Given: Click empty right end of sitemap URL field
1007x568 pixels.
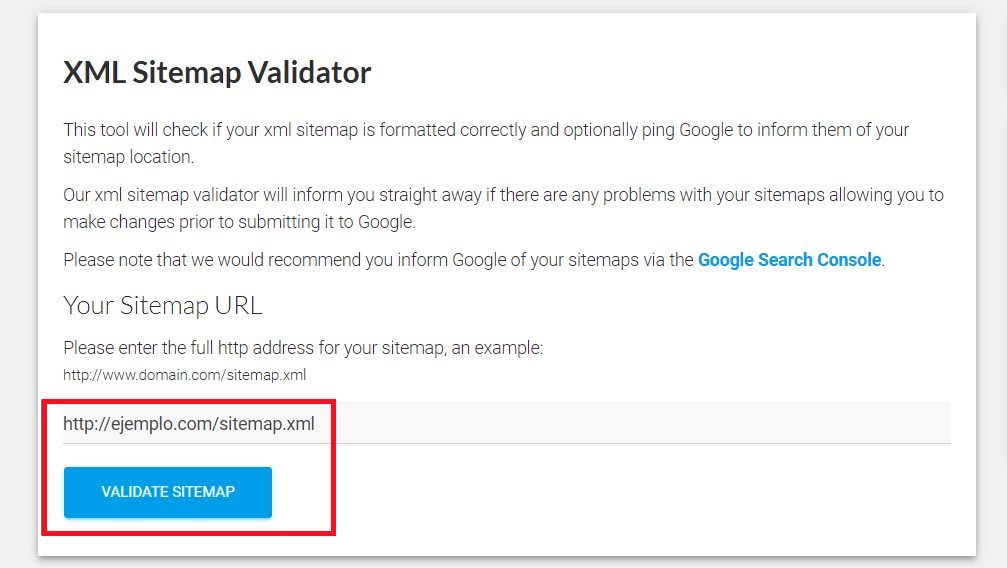Looking at the screenshot, I should [800, 424].
